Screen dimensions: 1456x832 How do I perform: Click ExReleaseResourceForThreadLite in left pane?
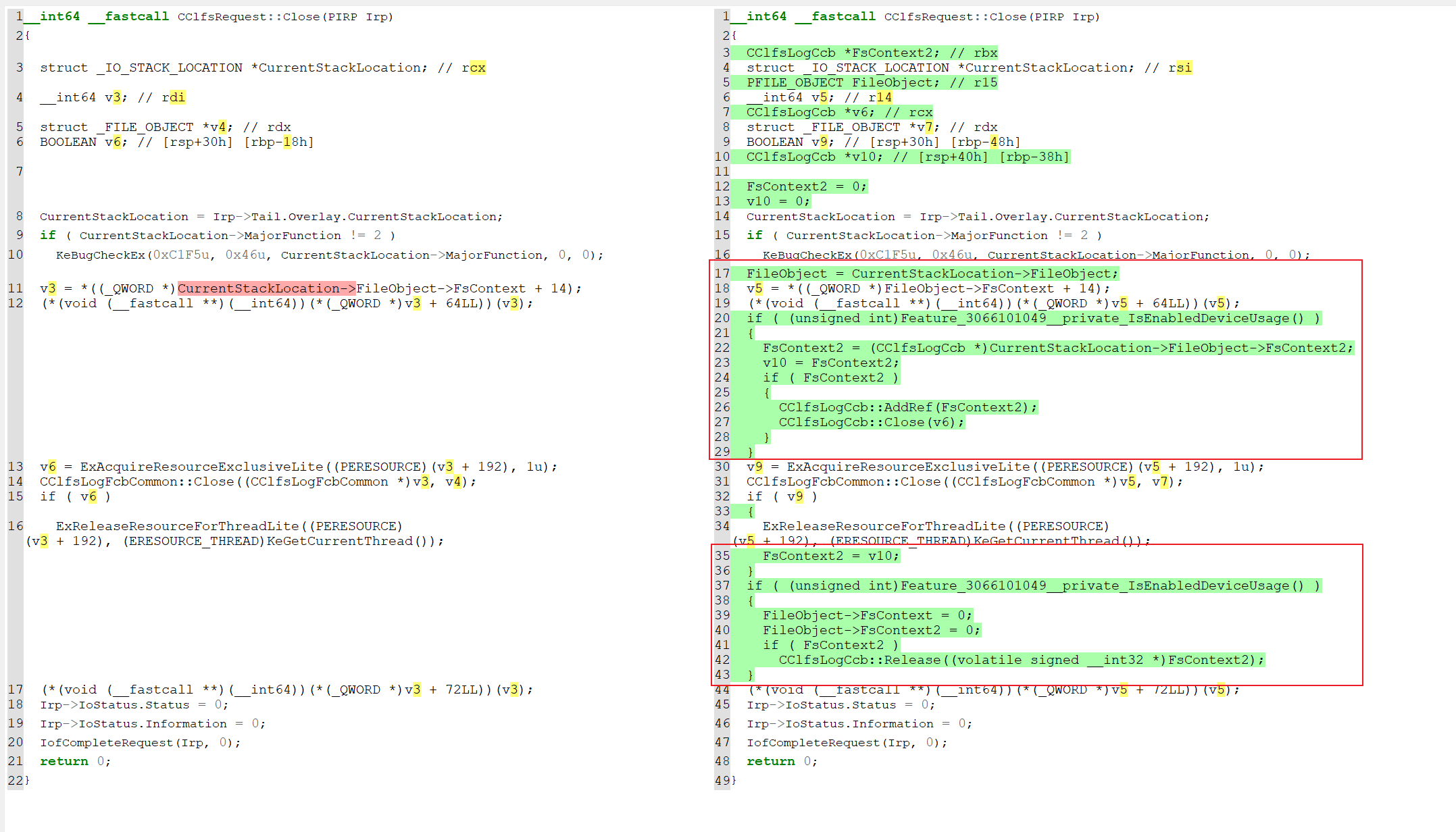click(x=177, y=526)
